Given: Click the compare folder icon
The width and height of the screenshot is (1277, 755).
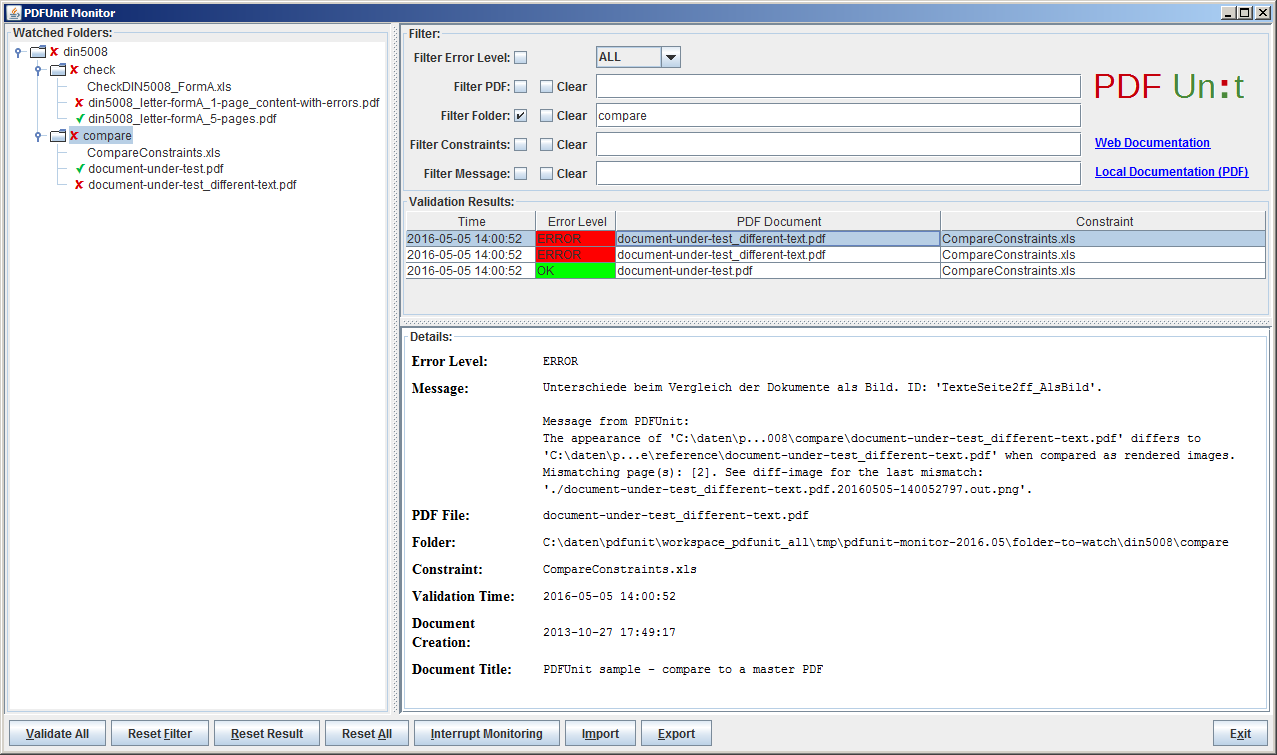Looking at the screenshot, I should tap(58, 136).
